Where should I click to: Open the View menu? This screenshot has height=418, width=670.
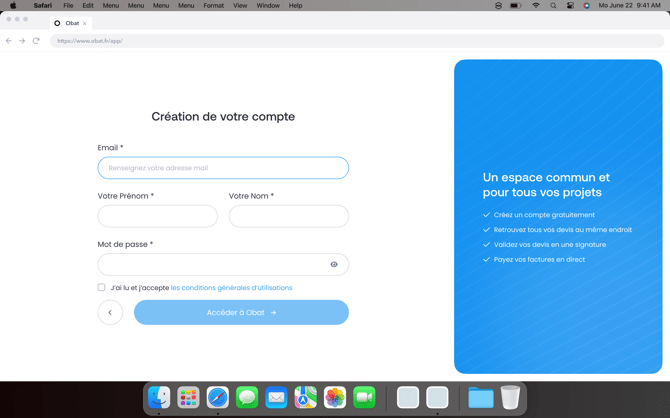pos(240,6)
